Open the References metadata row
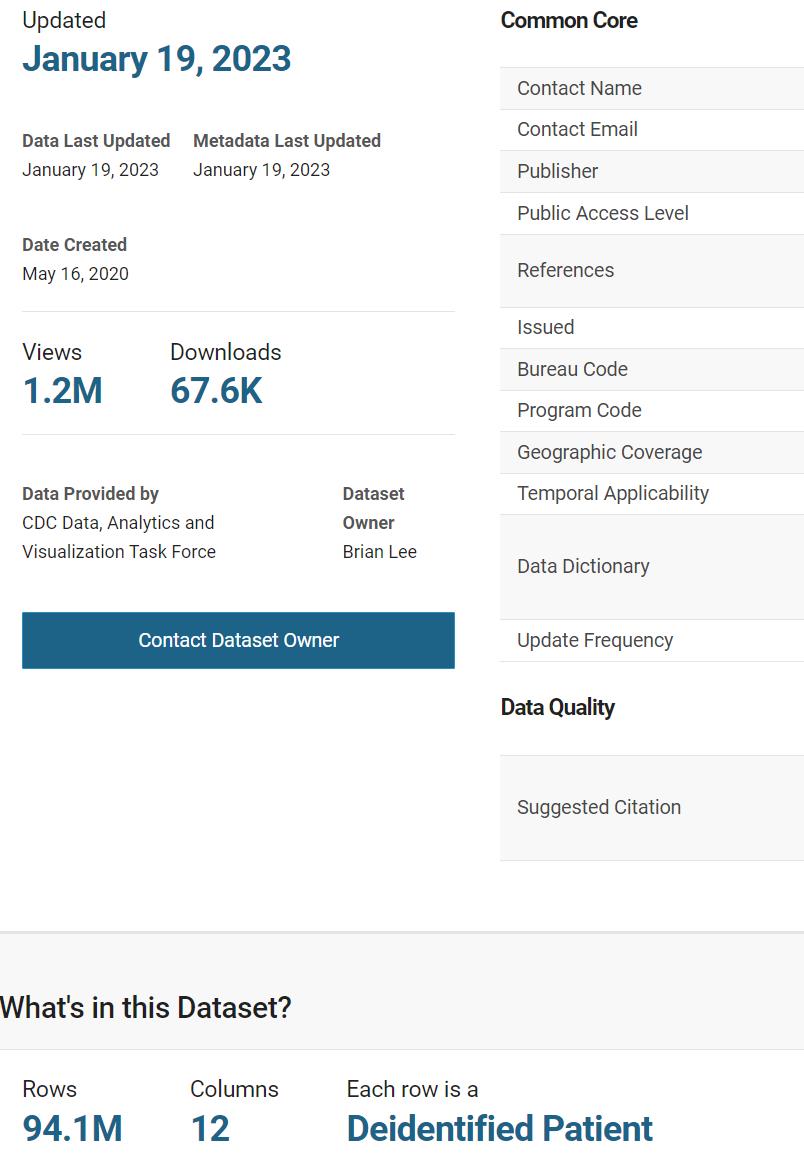This screenshot has width=804, height=1161. pos(565,270)
